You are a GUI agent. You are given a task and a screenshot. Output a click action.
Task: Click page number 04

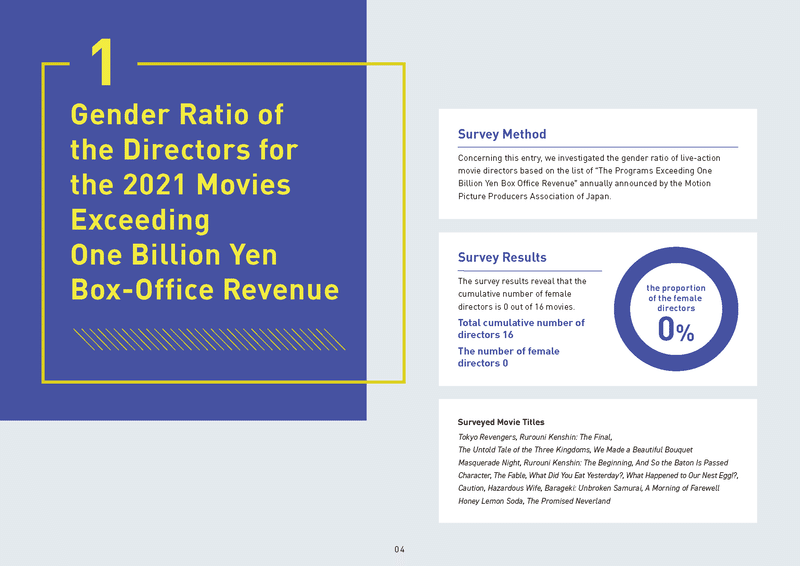(399, 549)
